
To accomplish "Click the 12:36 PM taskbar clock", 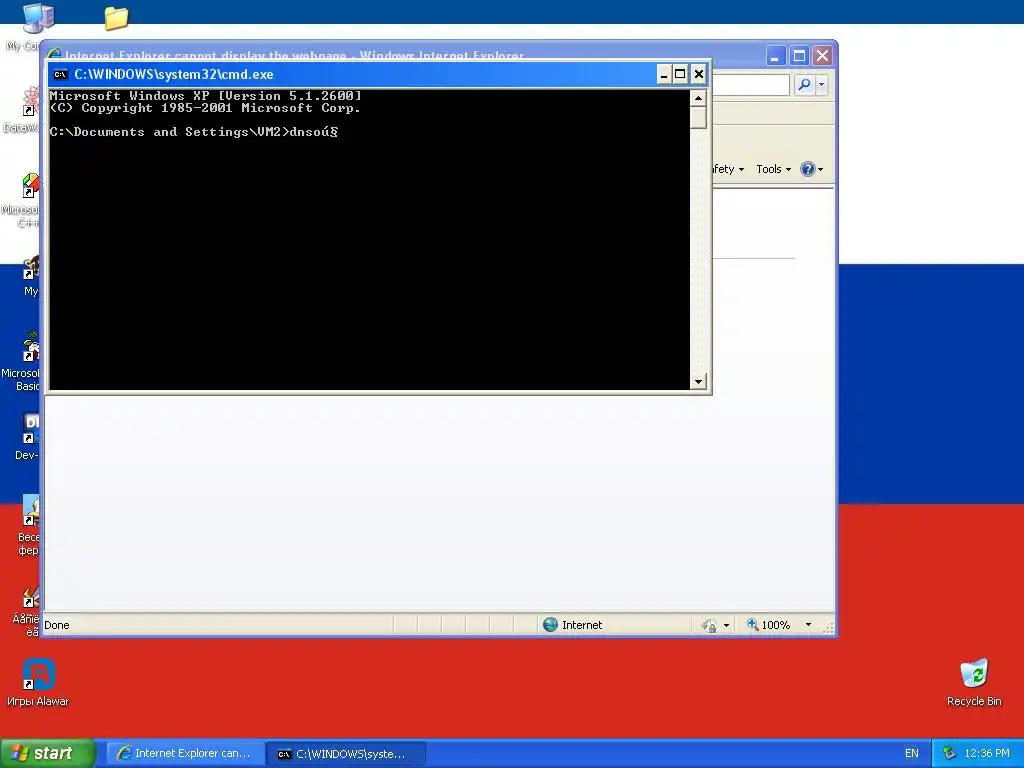I will point(987,754).
